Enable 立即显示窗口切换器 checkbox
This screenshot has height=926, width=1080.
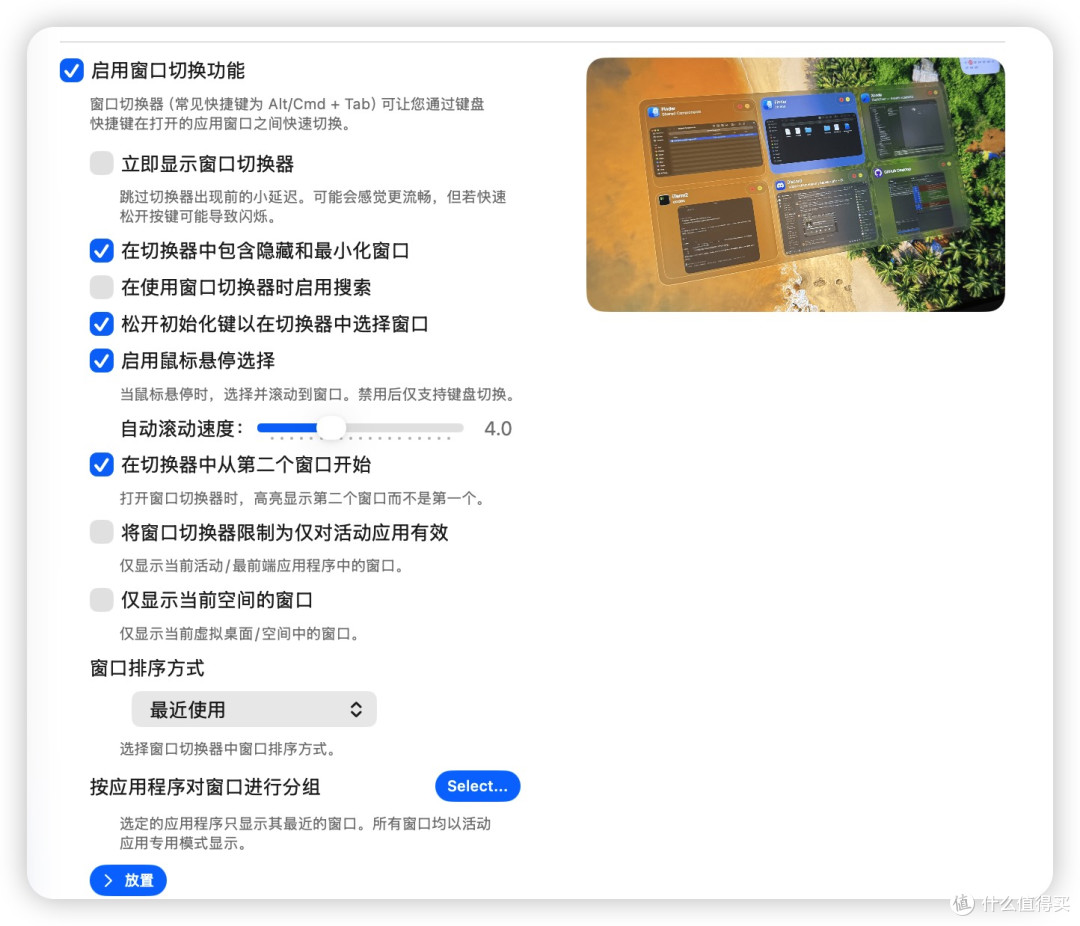tap(102, 164)
